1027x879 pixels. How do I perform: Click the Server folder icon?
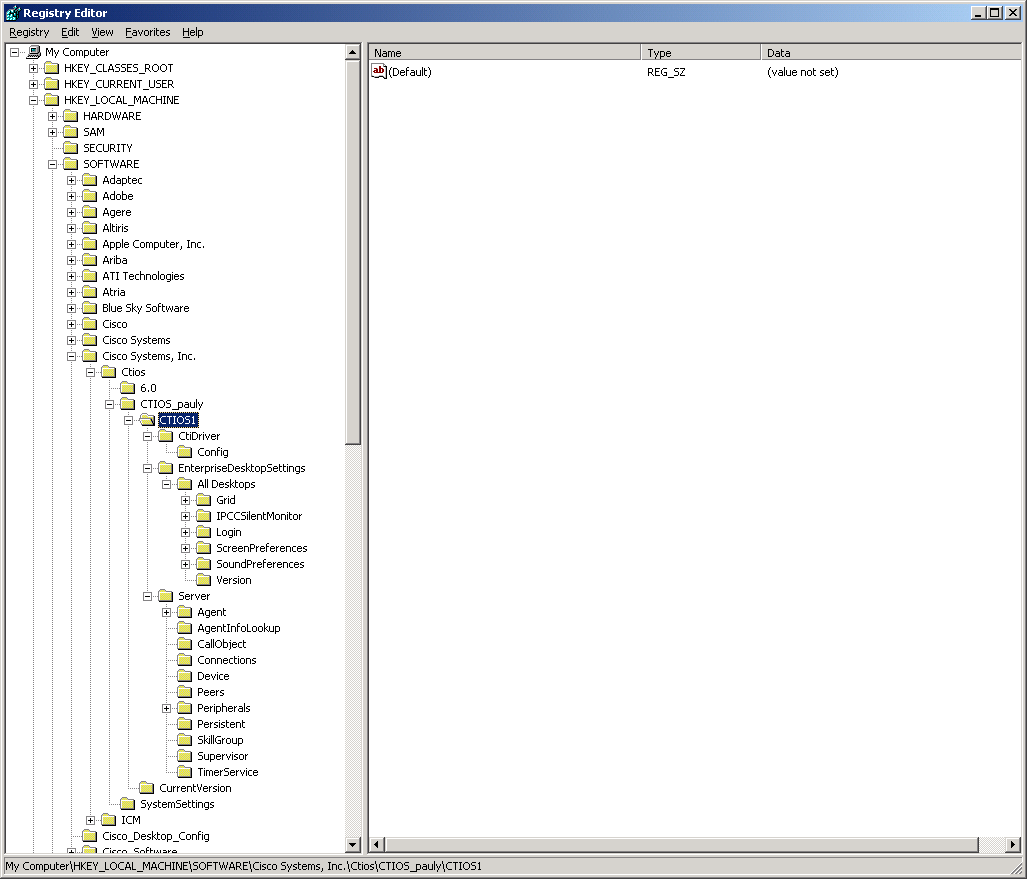click(166, 596)
